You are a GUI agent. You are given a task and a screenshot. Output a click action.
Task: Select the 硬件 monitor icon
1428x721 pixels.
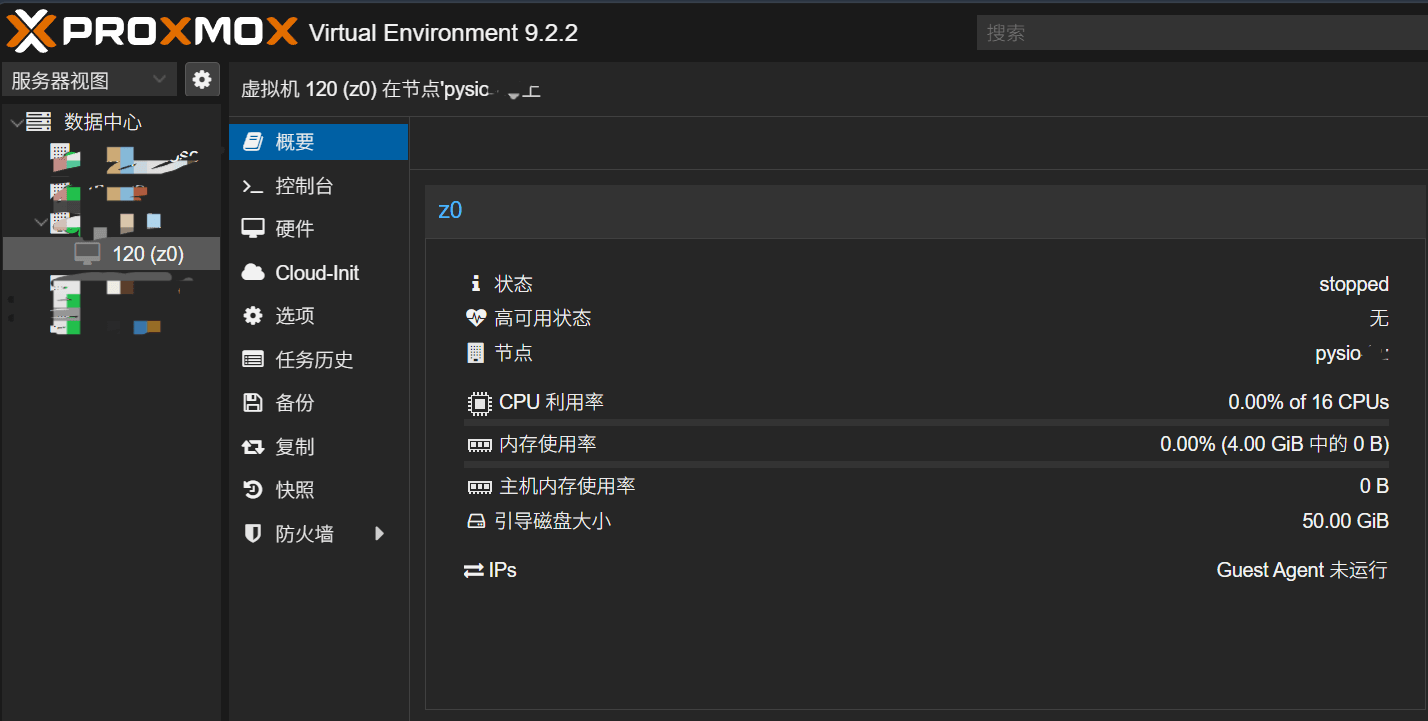(253, 229)
